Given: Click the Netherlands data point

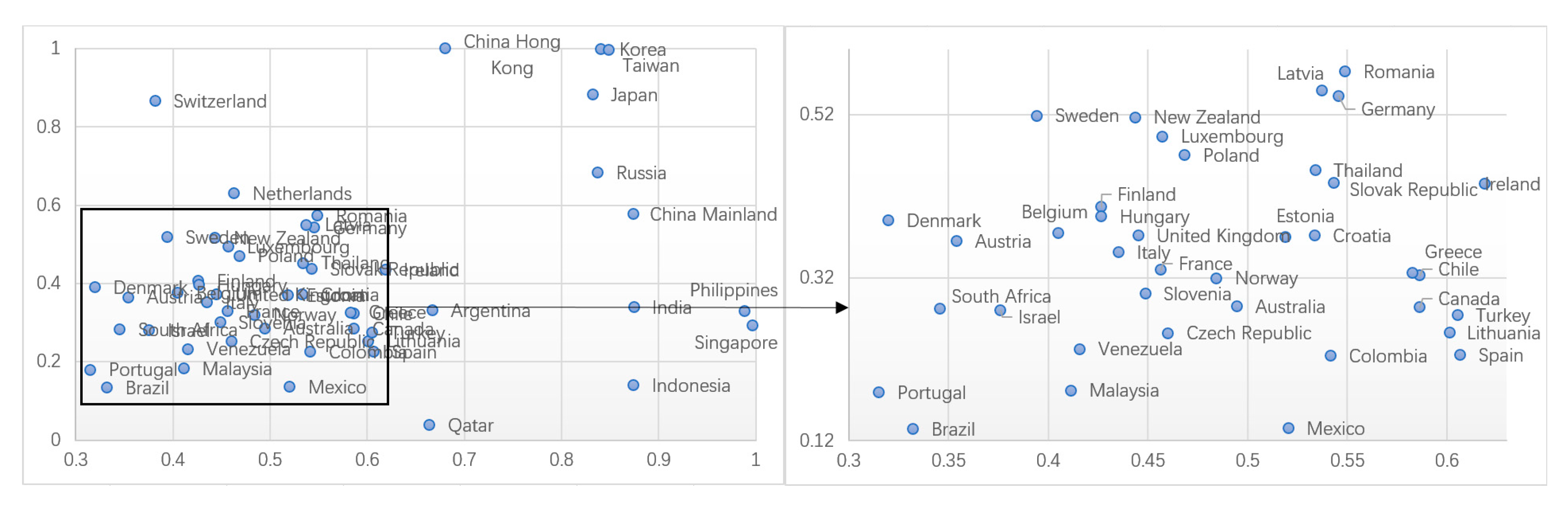Looking at the screenshot, I should tap(234, 193).
